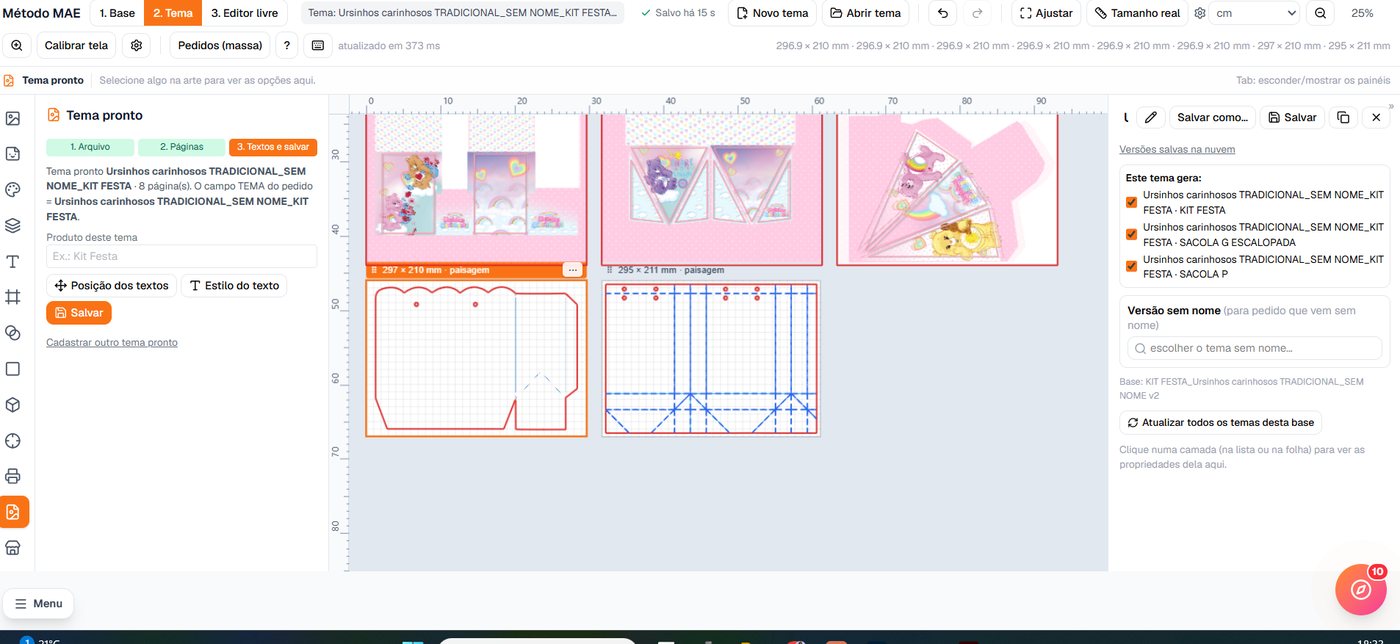The width and height of the screenshot is (1400, 644).
Task: Click Posição dos textos button
Action: [112, 285]
